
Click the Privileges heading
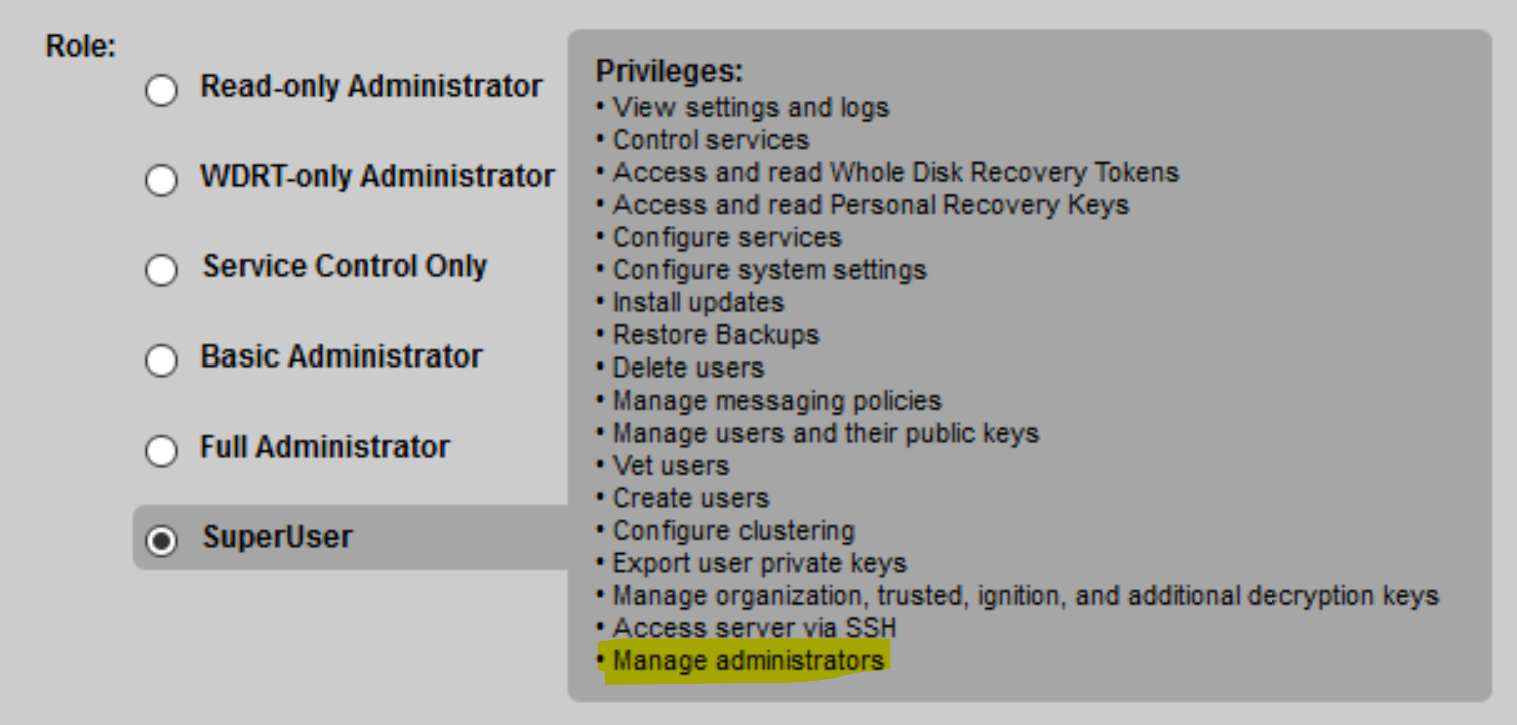pyautogui.click(x=669, y=72)
